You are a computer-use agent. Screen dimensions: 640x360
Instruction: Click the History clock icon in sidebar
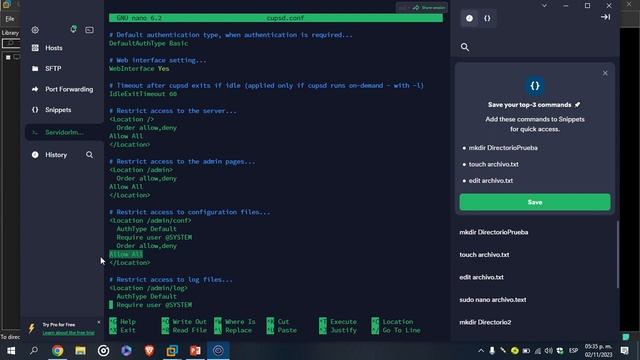point(35,155)
